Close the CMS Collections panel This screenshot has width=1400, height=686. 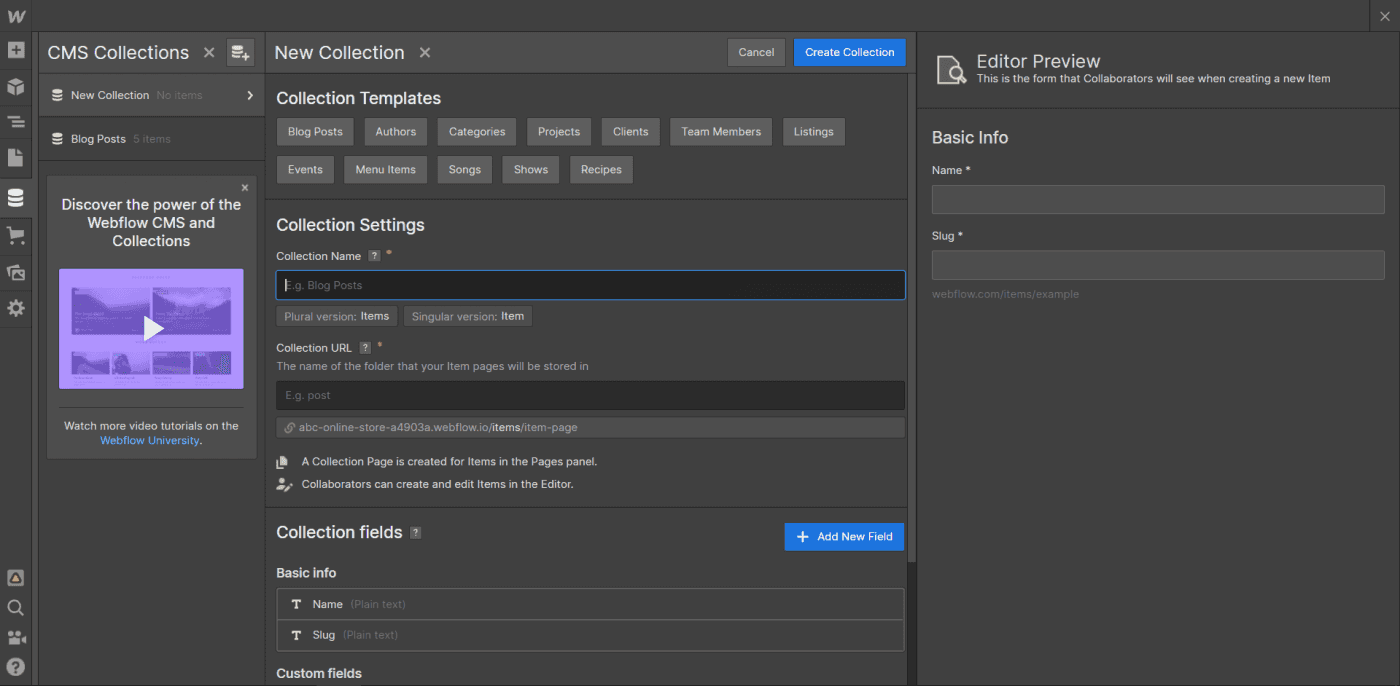tap(209, 52)
